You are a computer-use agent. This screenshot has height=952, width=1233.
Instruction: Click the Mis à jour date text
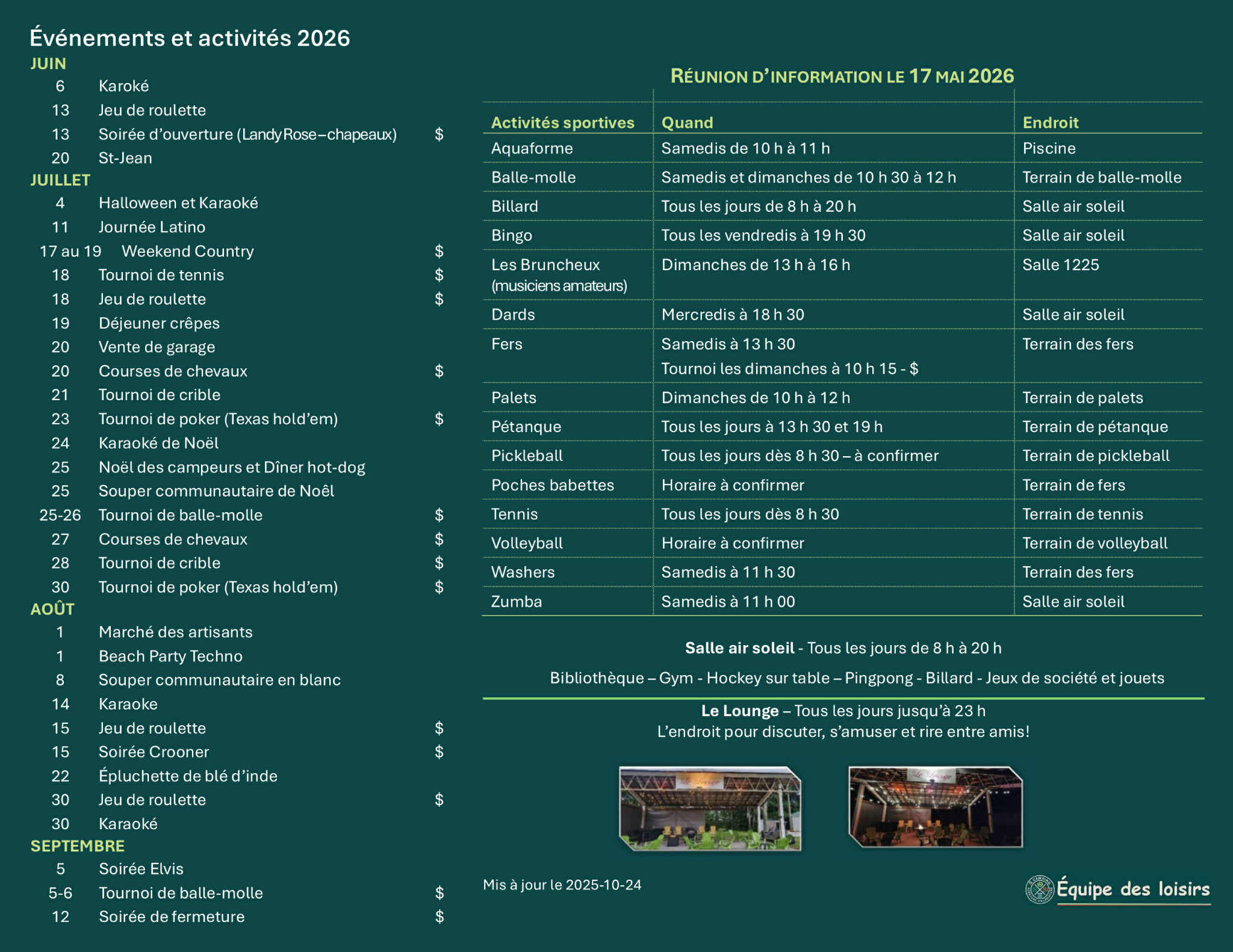(x=562, y=885)
